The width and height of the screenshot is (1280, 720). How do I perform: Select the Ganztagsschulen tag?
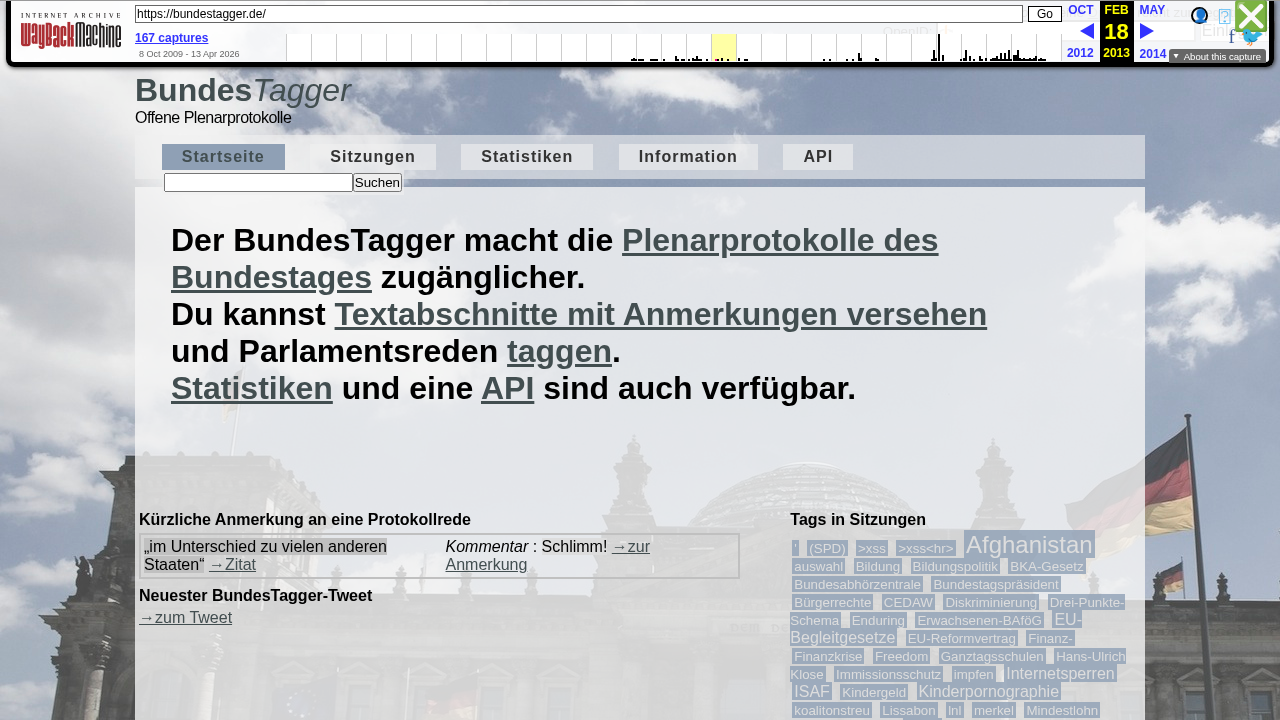click(x=992, y=656)
